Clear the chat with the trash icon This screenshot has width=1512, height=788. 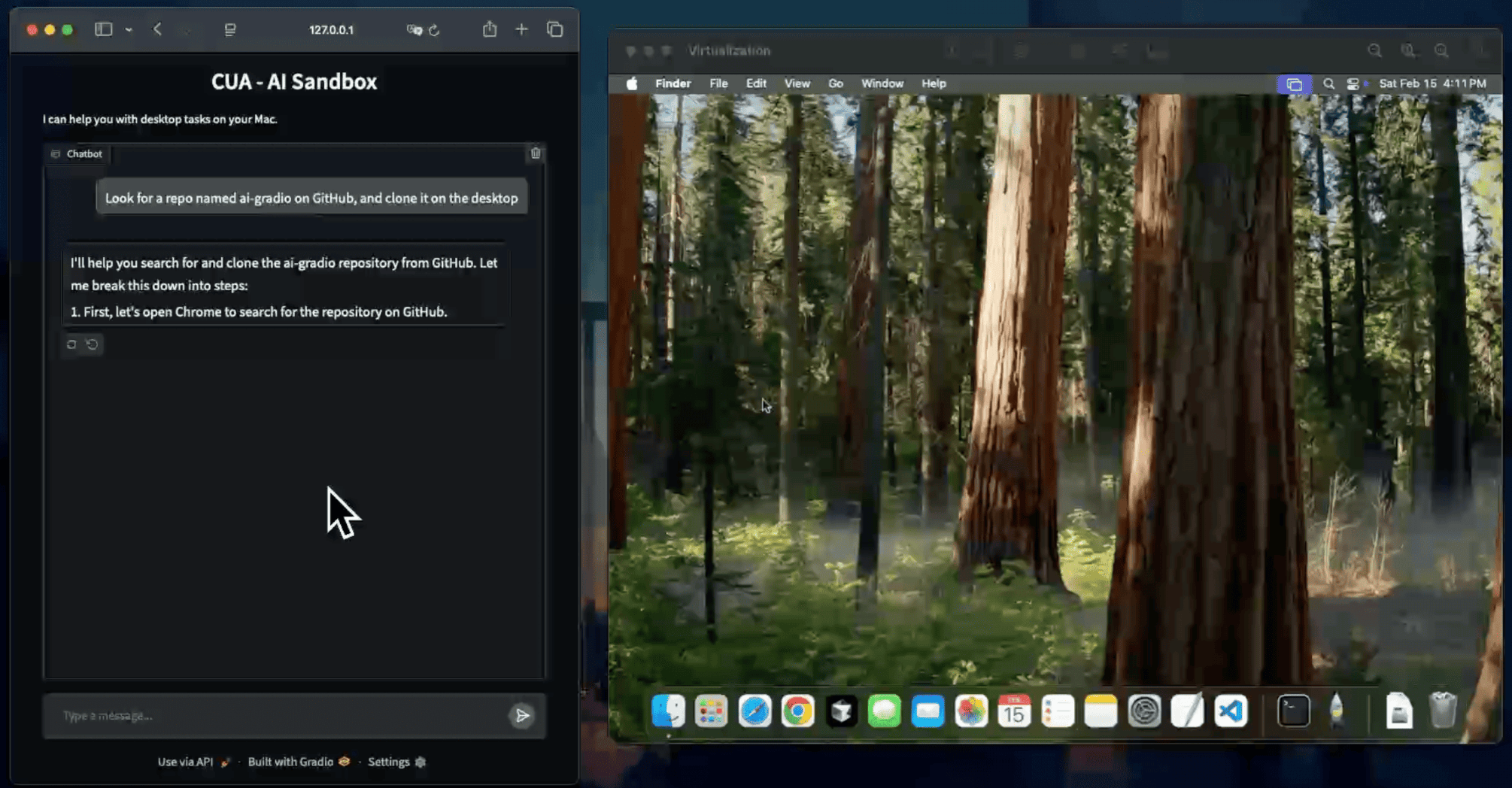(536, 153)
